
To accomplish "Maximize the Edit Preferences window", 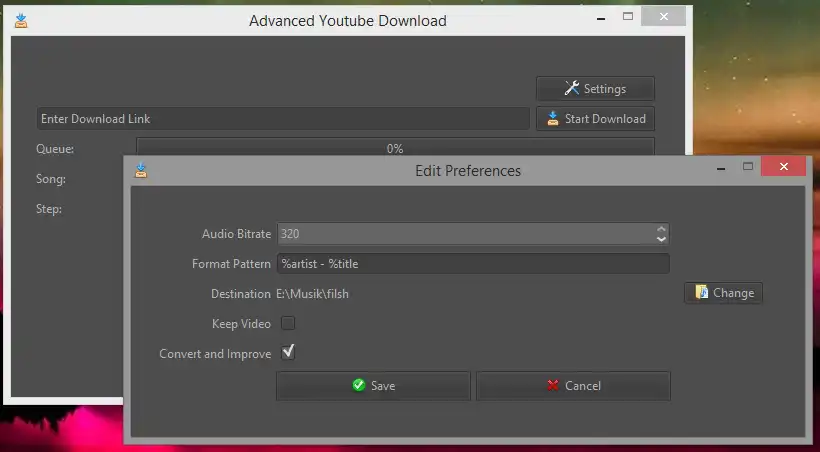I will (748, 166).
